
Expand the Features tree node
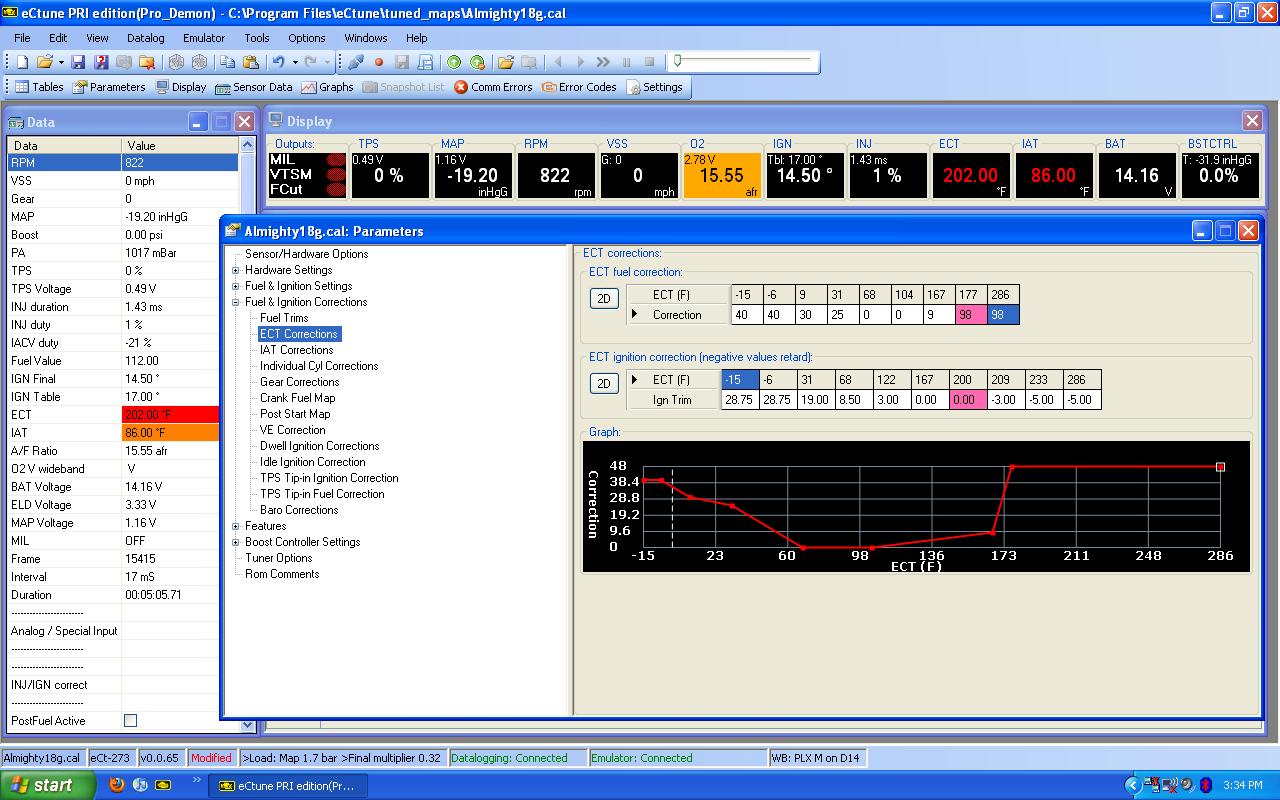pyautogui.click(x=236, y=526)
